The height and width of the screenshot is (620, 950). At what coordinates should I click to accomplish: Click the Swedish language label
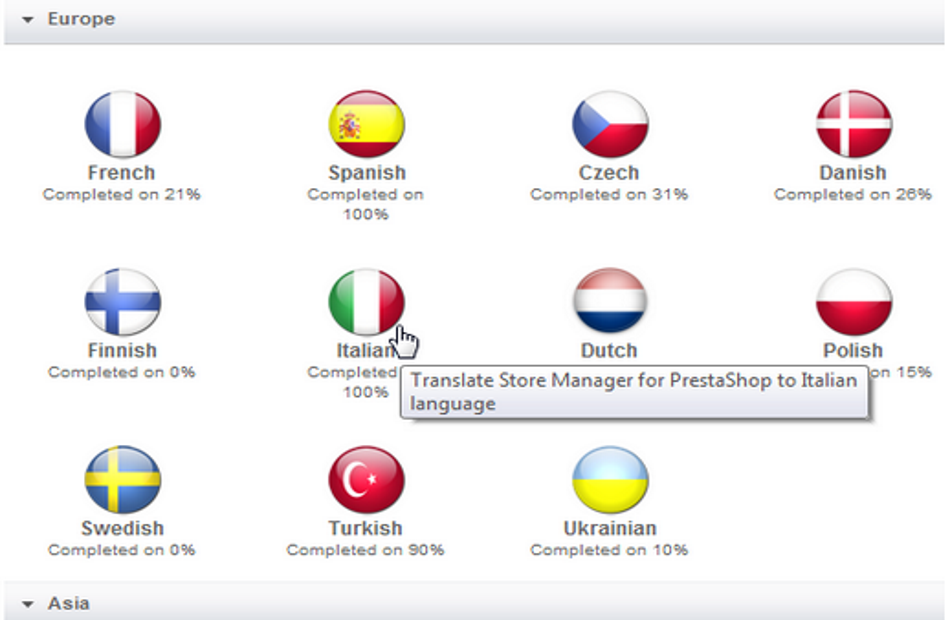pos(122,528)
